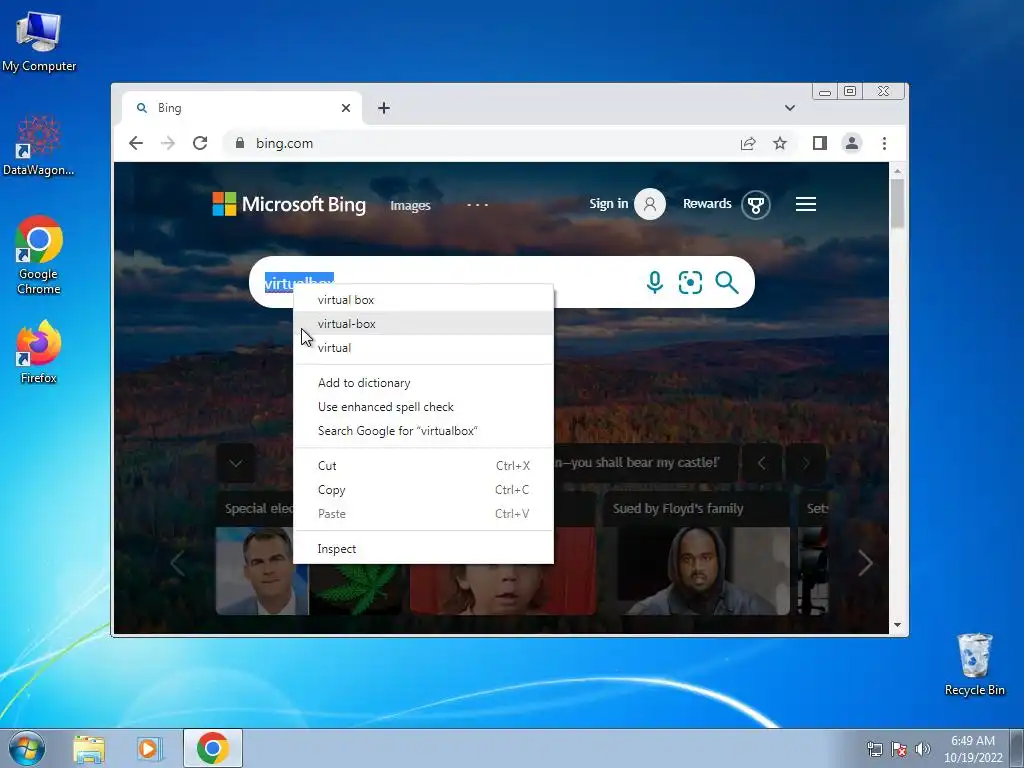Viewport: 1024px width, 768px height.
Task: Move news carousel left arrow
Action: (x=178, y=563)
